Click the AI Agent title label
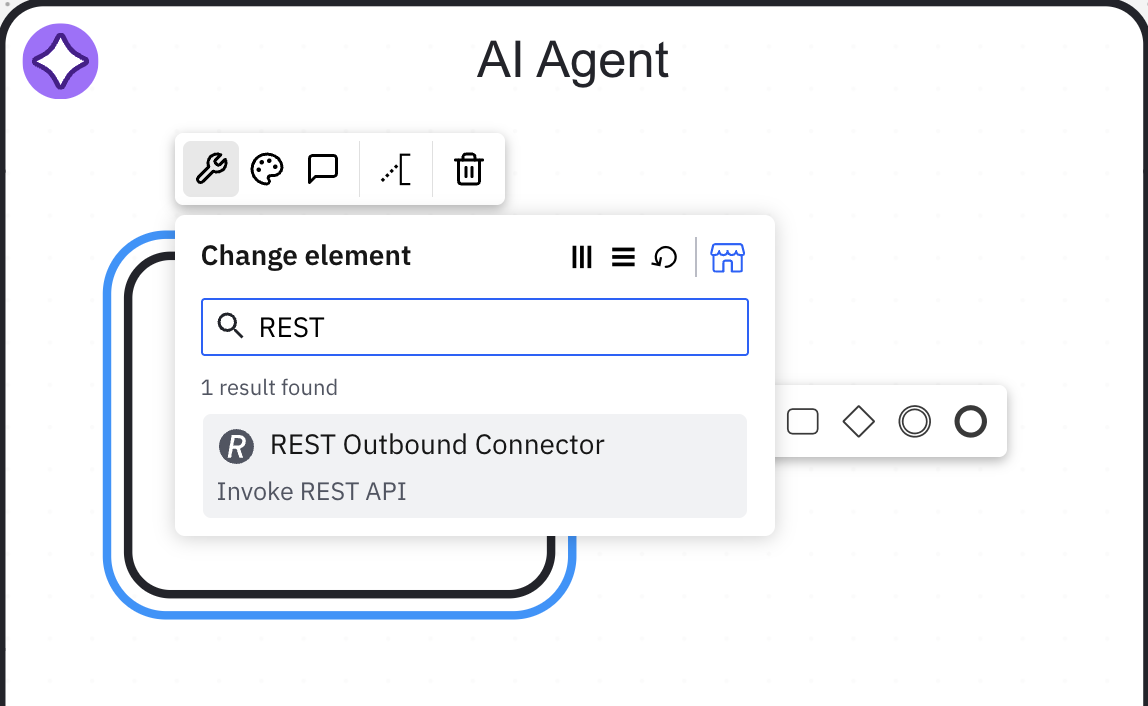 (573, 60)
